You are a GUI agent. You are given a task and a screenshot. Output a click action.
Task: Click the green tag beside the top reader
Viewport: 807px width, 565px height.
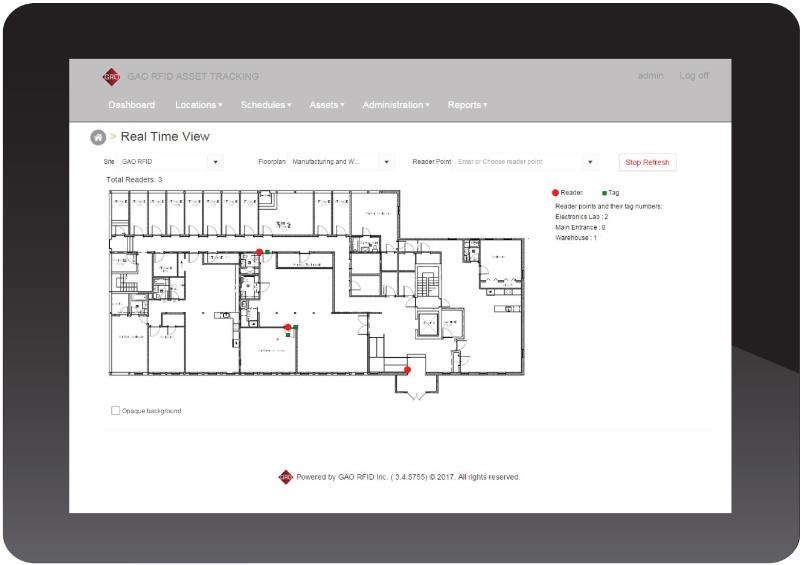pyautogui.click(x=268, y=253)
